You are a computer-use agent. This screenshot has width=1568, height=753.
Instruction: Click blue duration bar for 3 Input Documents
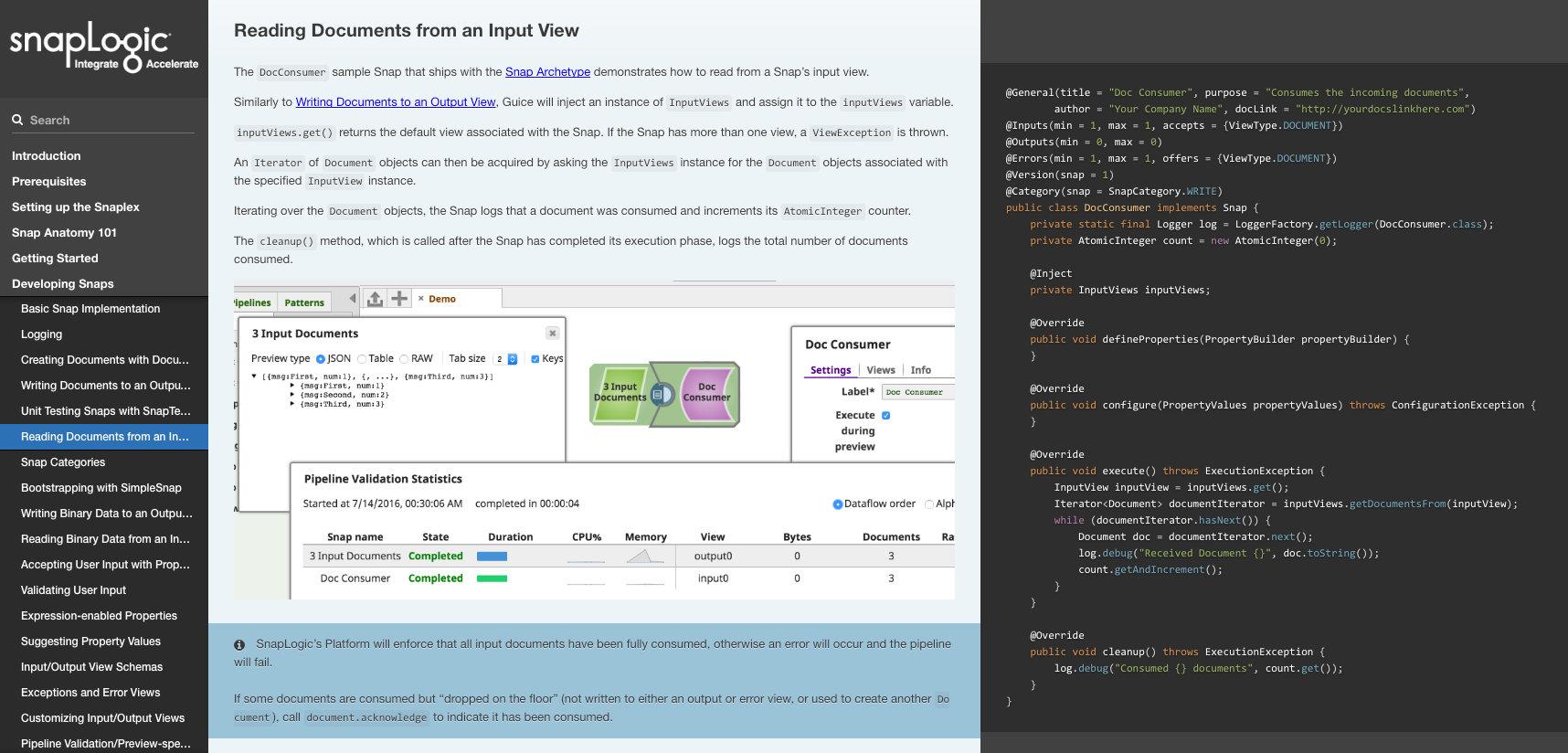point(492,557)
